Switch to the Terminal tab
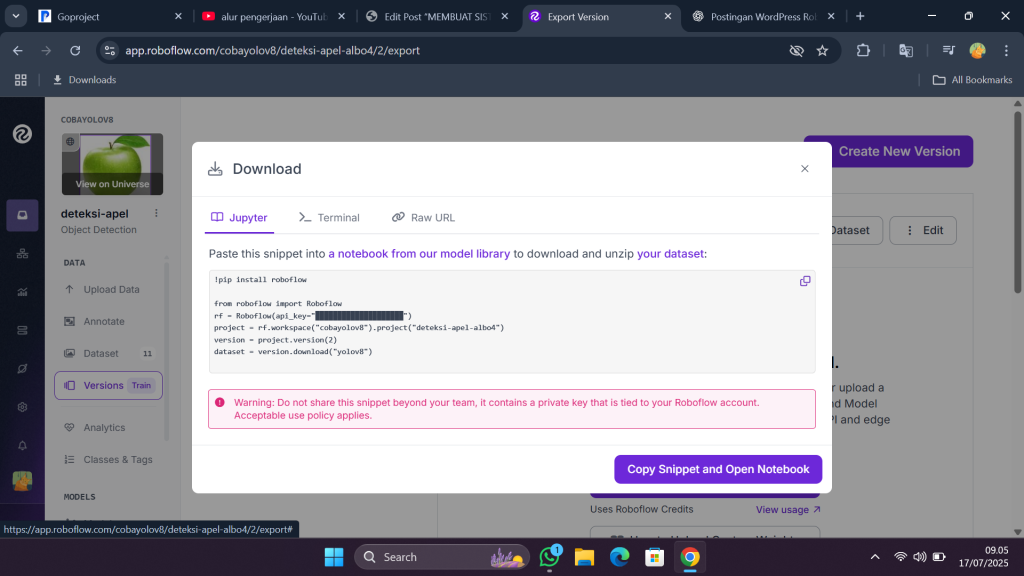 click(329, 217)
